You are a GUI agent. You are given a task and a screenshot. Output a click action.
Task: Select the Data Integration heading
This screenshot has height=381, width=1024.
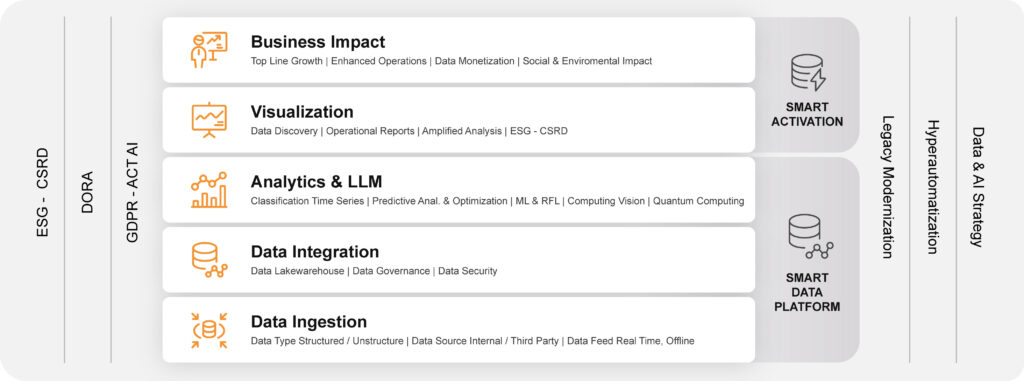coord(315,252)
